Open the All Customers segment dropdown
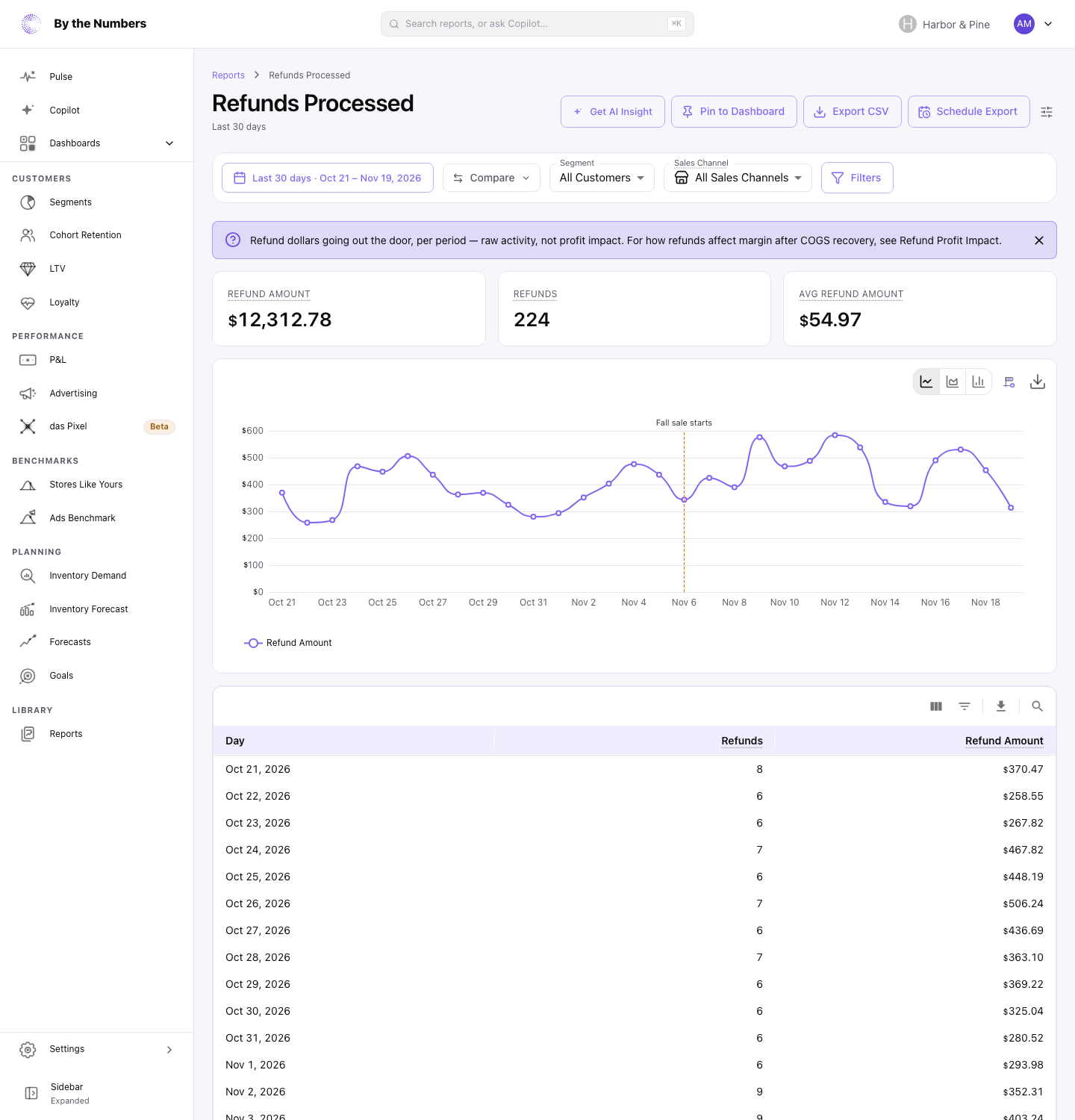The width and height of the screenshot is (1075, 1120). coord(602,178)
